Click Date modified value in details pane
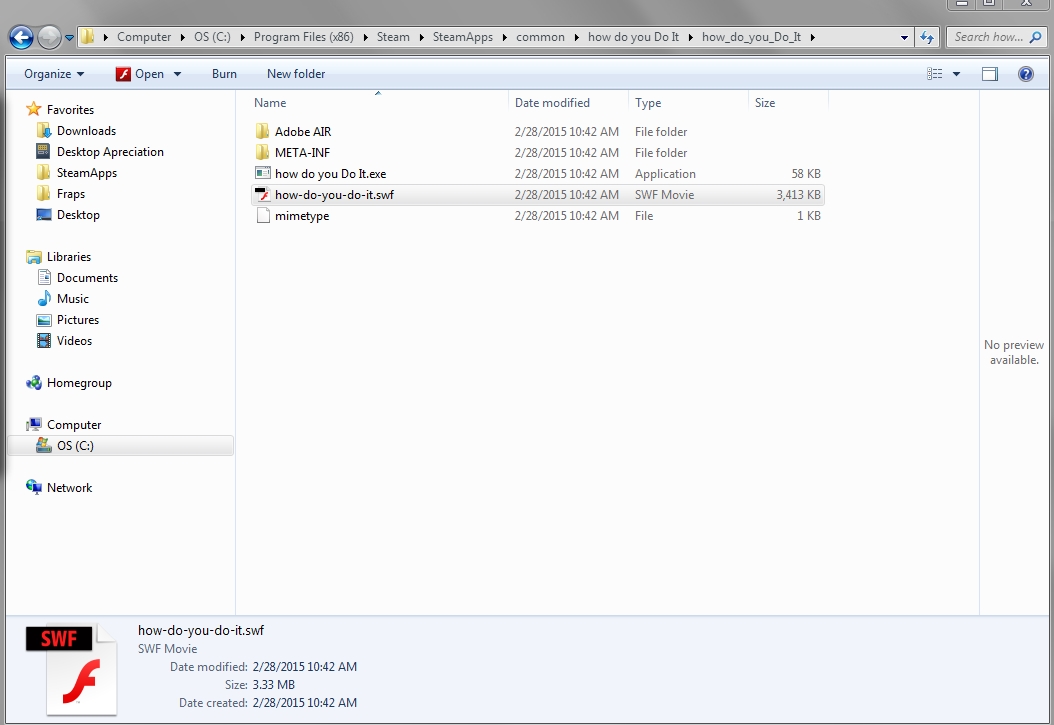Screen dimensions: 1054x725 tap(305, 667)
